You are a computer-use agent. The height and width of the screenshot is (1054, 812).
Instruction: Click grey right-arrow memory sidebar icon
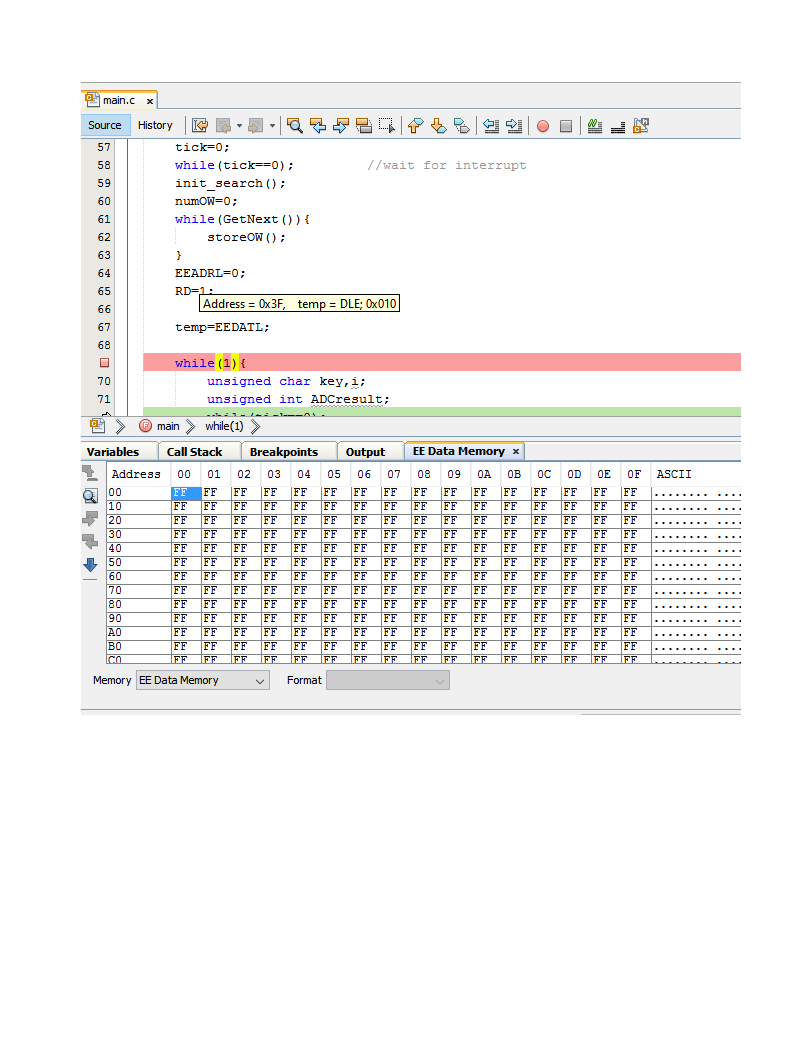click(x=90, y=519)
